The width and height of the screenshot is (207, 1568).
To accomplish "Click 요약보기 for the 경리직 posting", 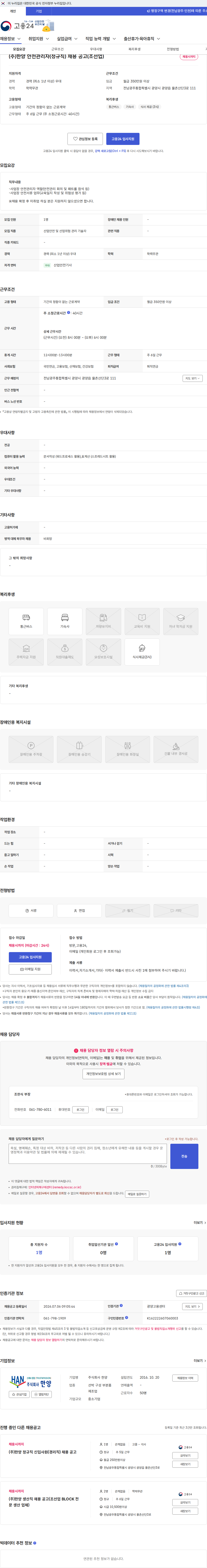I will click(x=185, y=1455).
